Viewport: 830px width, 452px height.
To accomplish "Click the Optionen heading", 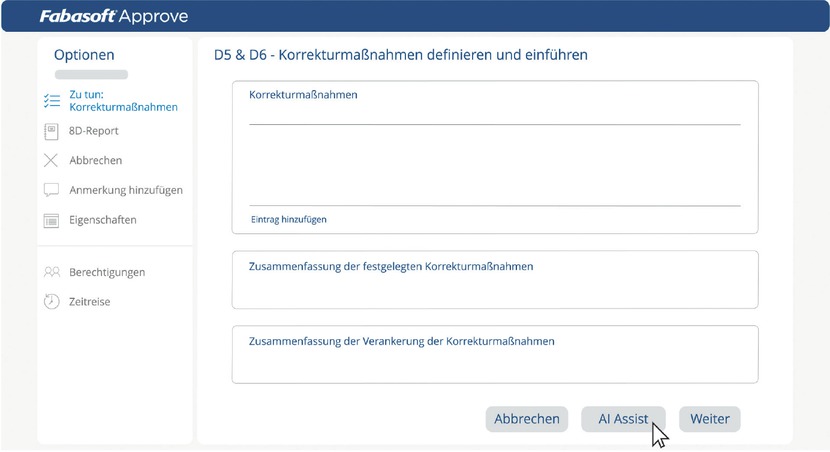I will [84, 55].
